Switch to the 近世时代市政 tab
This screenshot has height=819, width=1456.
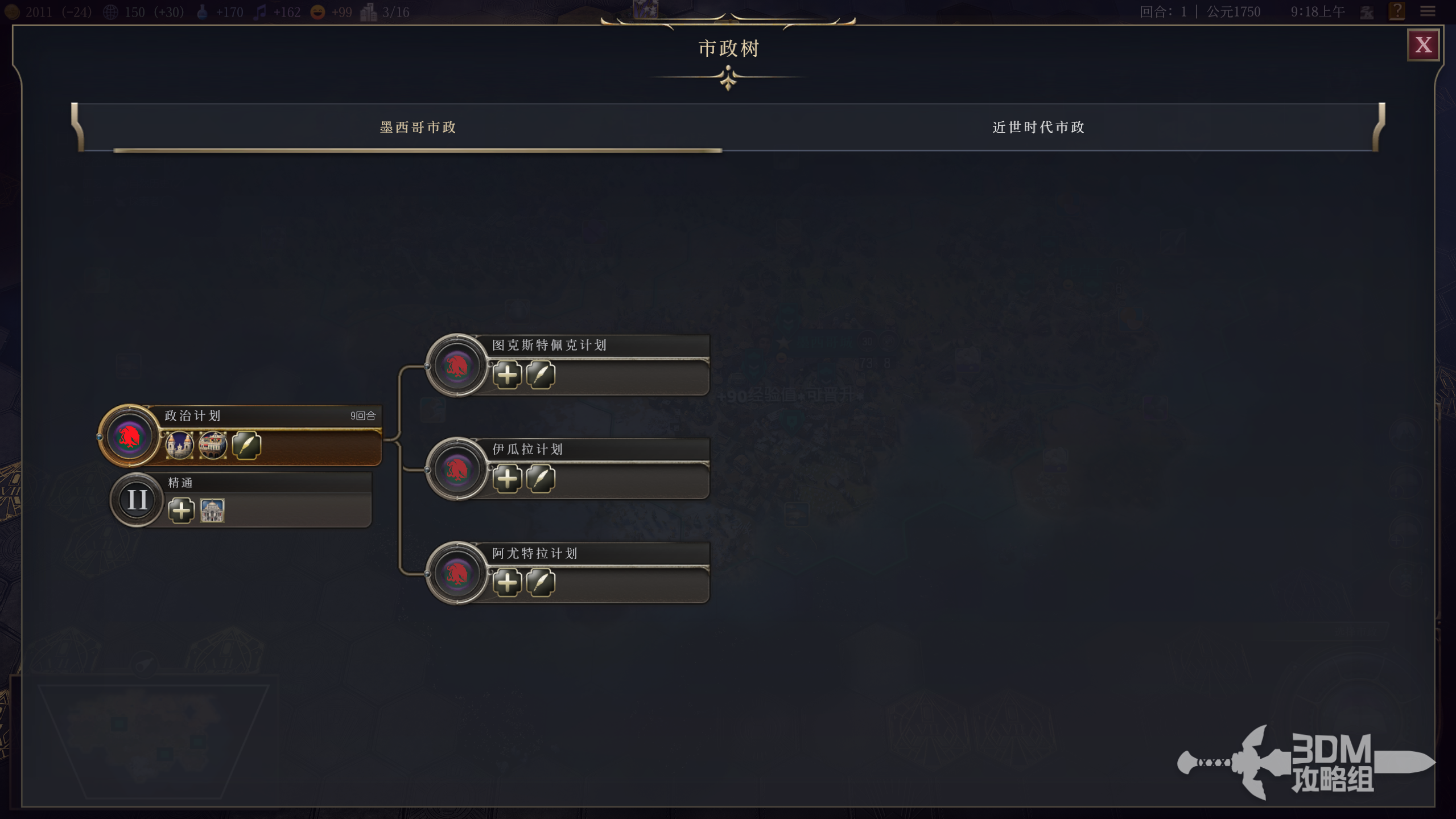point(1038,127)
